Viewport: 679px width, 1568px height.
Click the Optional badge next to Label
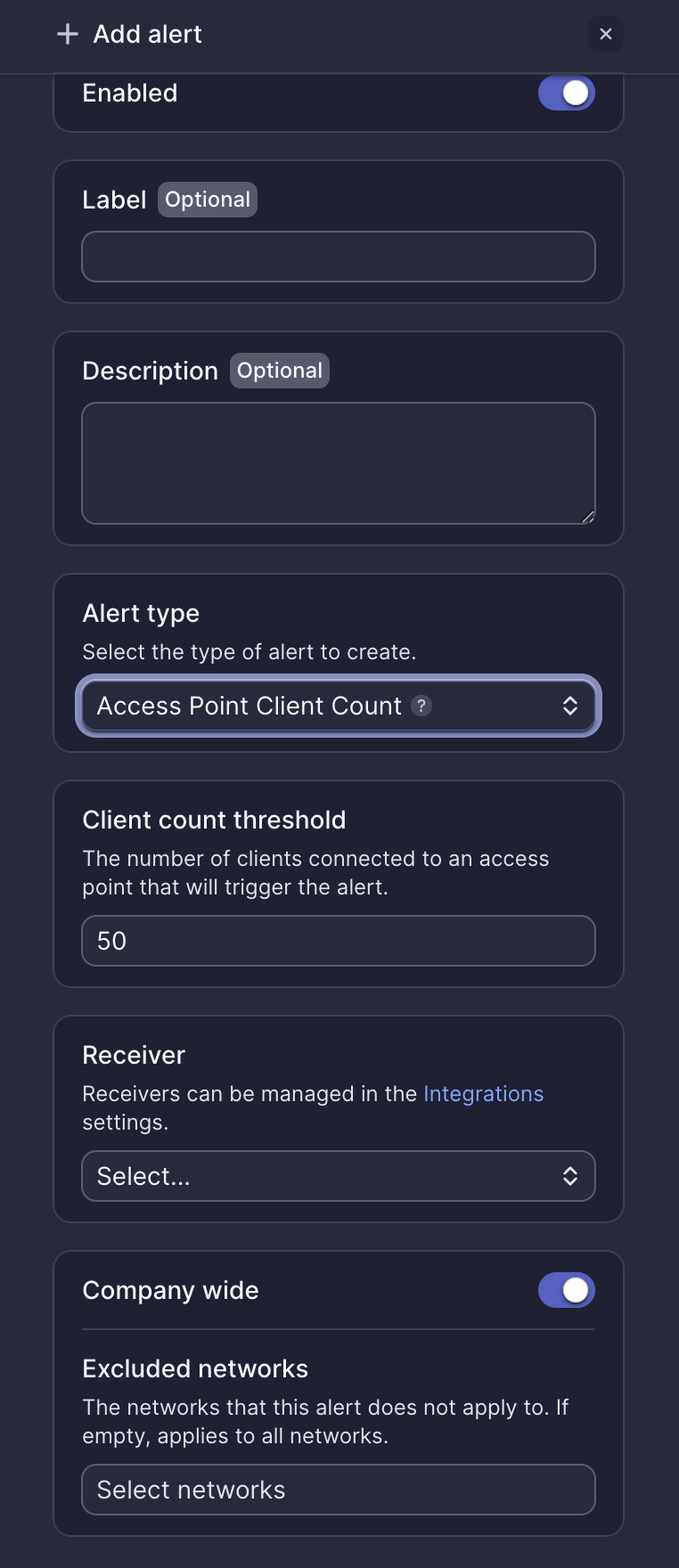(208, 200)
